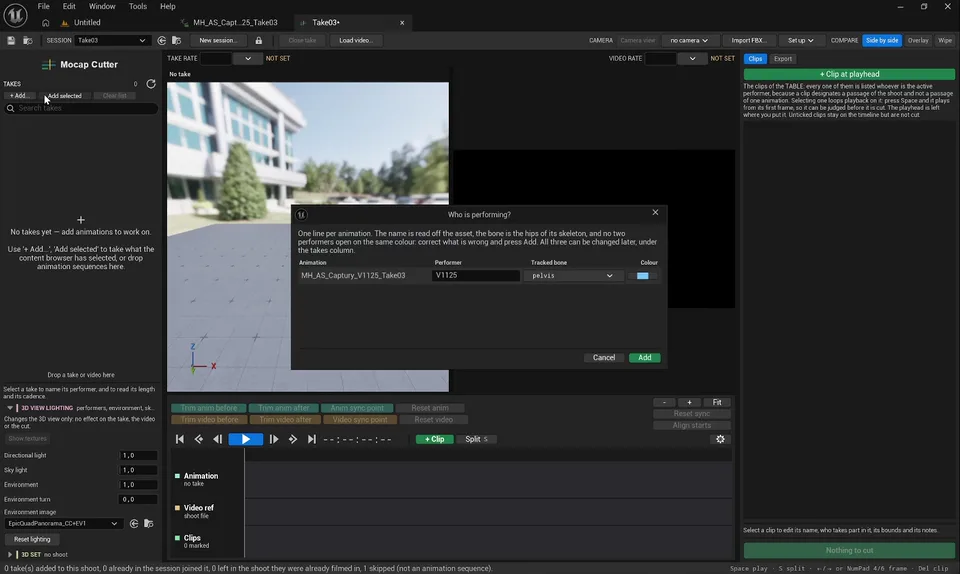960x574 pixels.
Task: Click the Unreal icon in dialog title bar
Action: click(x=301, y=215)
